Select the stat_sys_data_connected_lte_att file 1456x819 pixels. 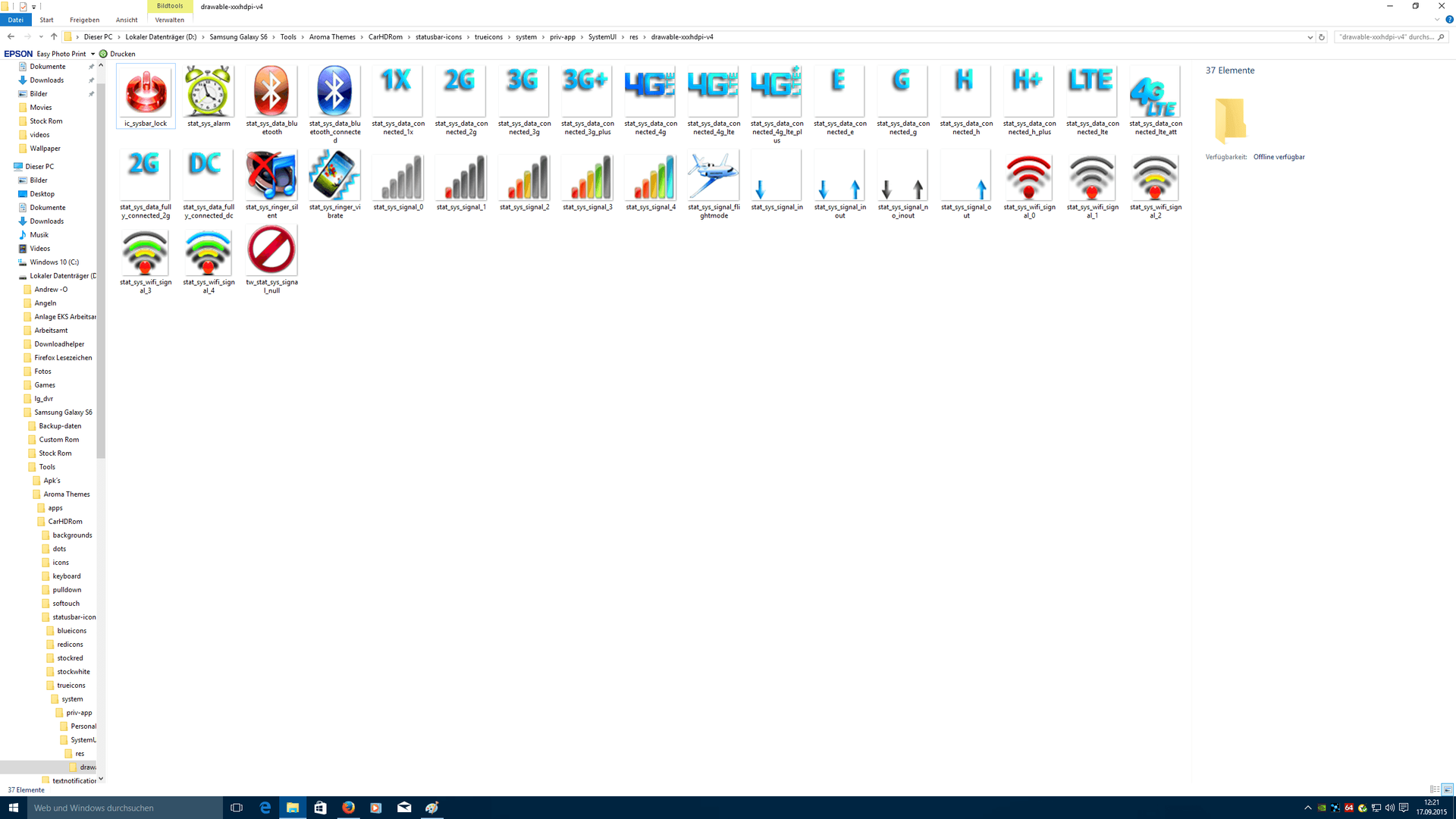[x=1156, y=100]
